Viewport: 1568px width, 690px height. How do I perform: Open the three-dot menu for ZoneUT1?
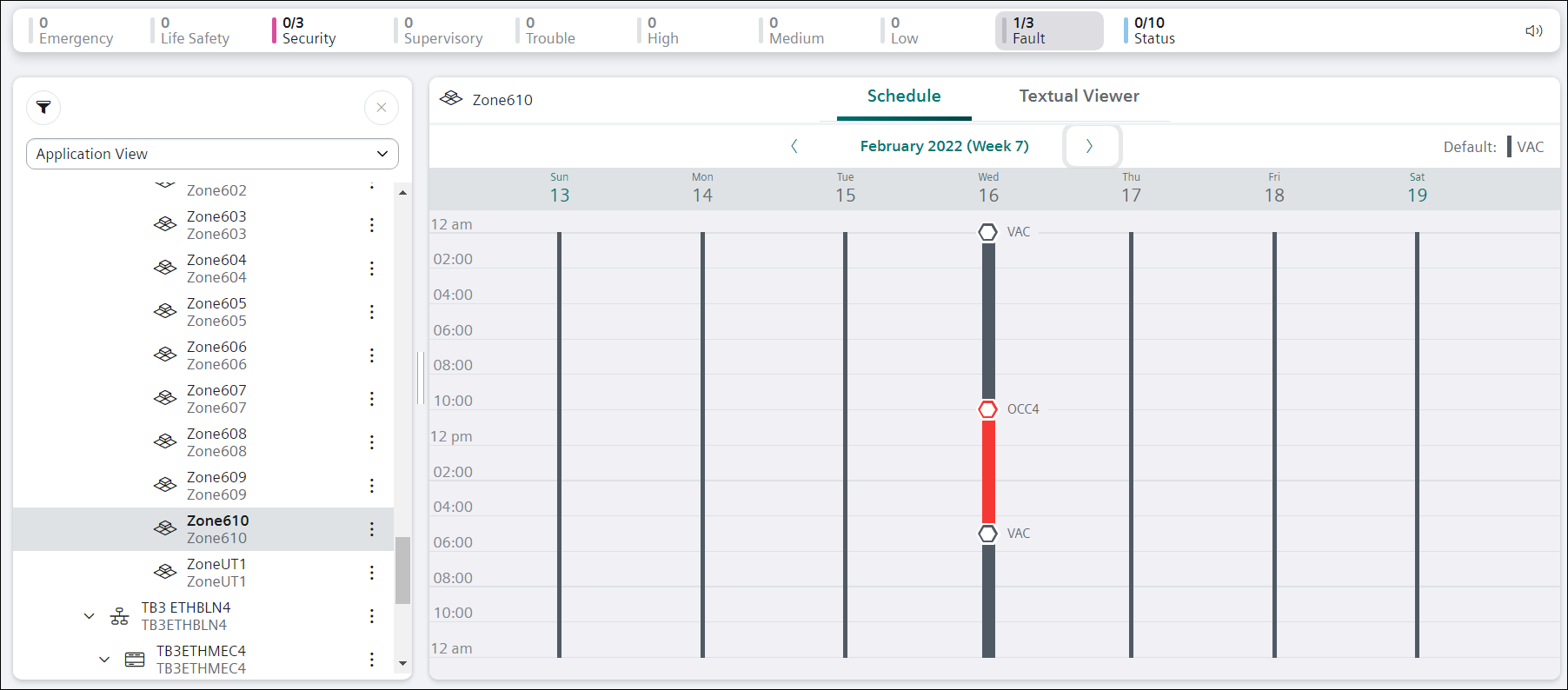(372, 573)
